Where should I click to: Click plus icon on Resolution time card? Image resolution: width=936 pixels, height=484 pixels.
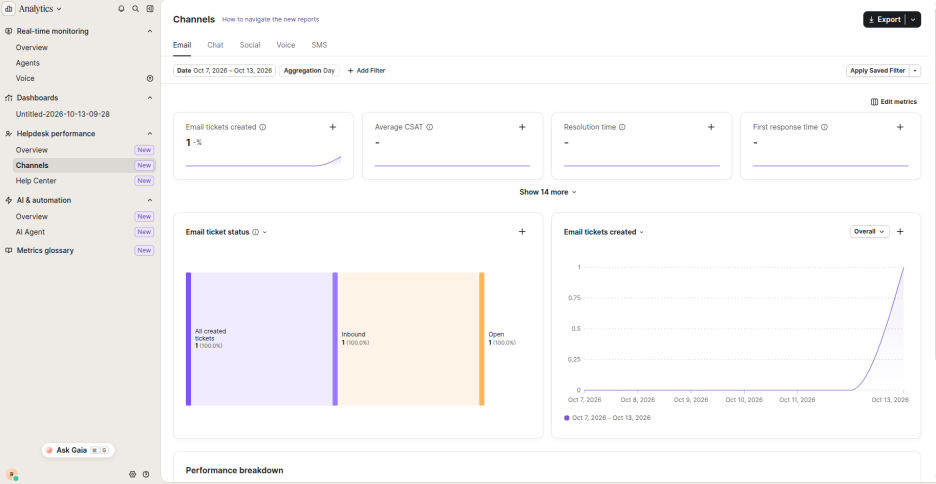click(711, 127)
